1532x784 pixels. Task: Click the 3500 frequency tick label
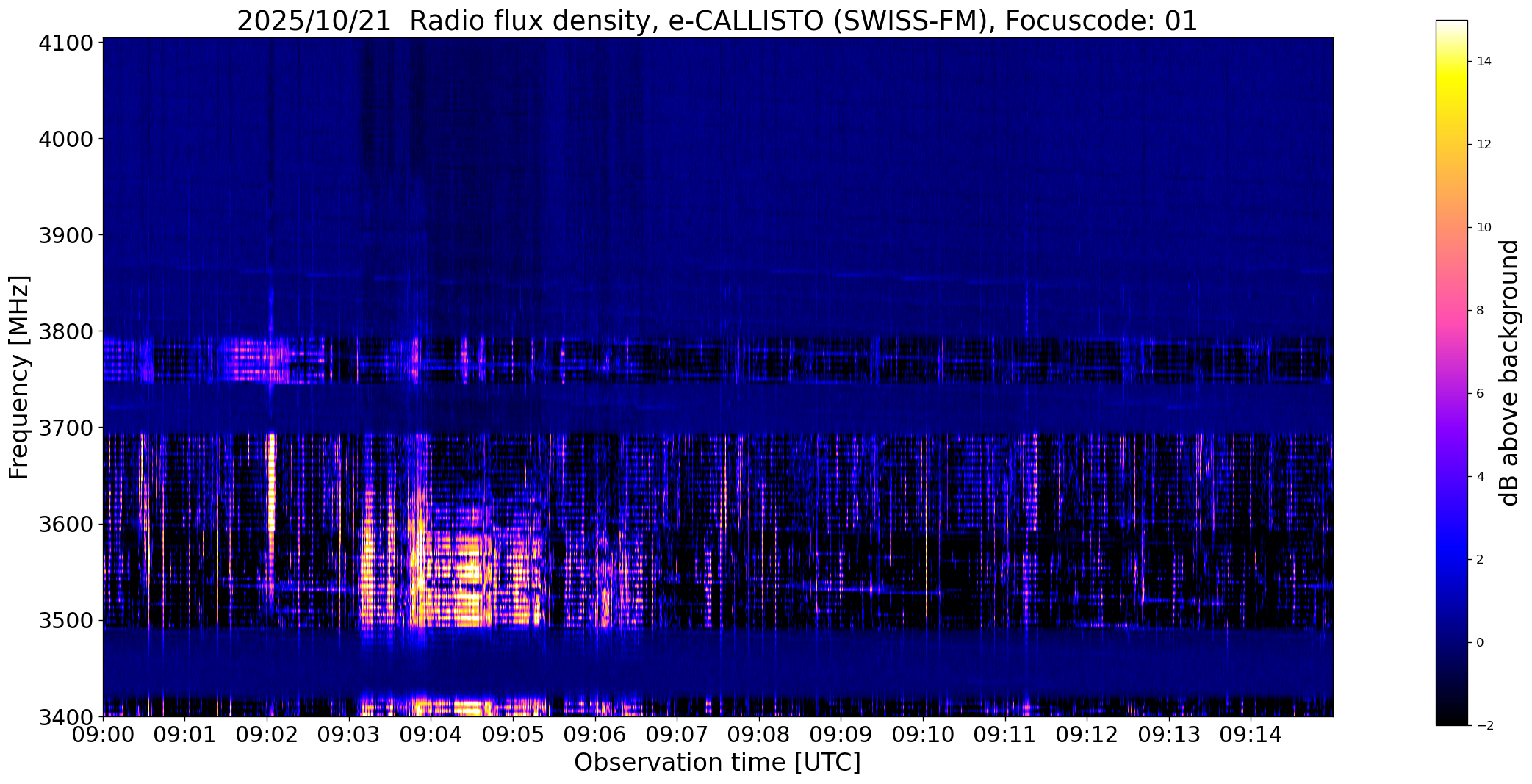pos(65,620)
